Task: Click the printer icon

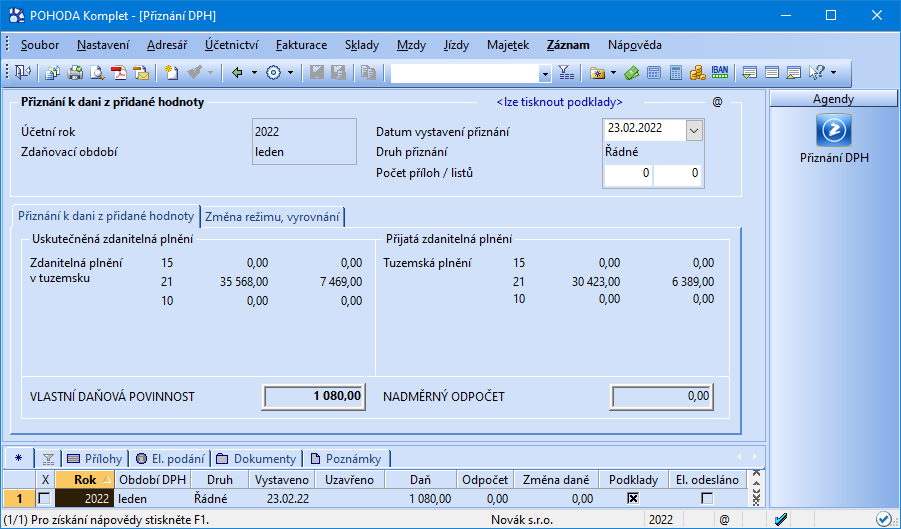Action: 75,73
